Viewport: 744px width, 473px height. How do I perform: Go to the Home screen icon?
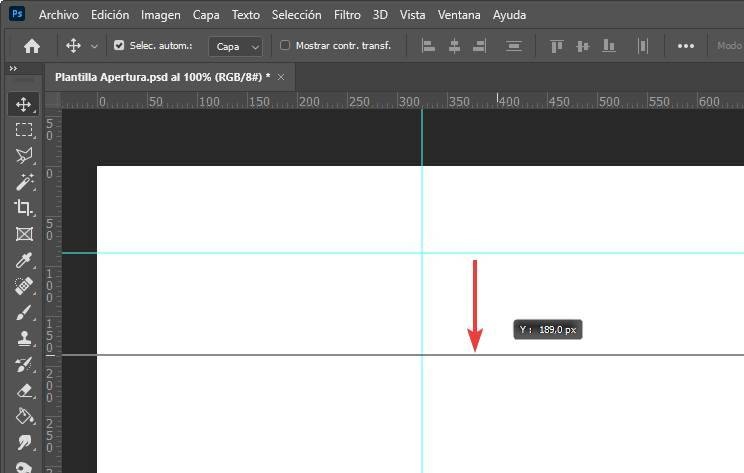tap(32, 46)
